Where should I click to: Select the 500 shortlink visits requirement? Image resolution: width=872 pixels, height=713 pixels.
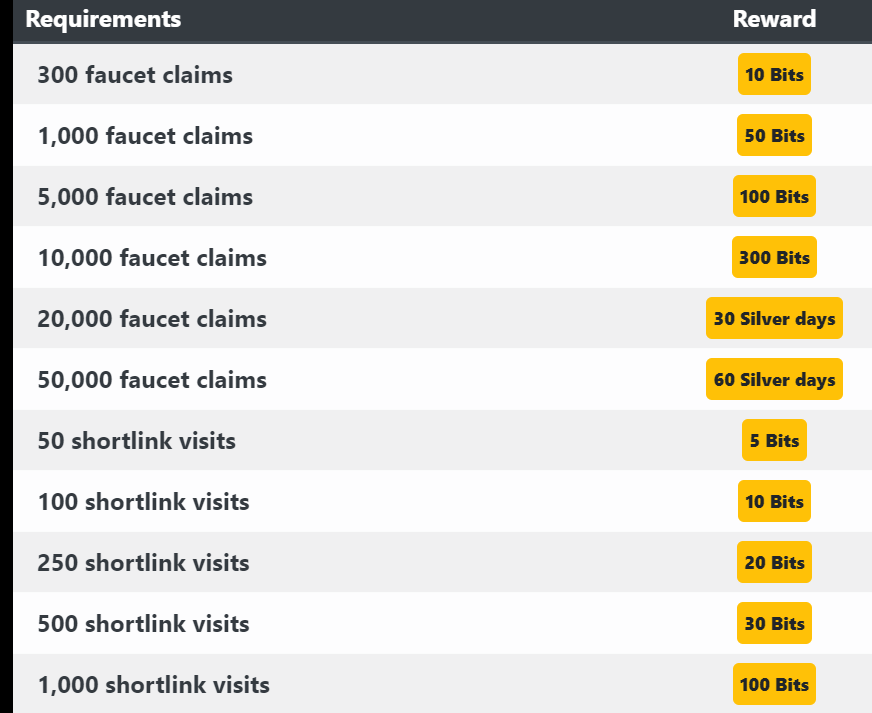click(143, 623)
